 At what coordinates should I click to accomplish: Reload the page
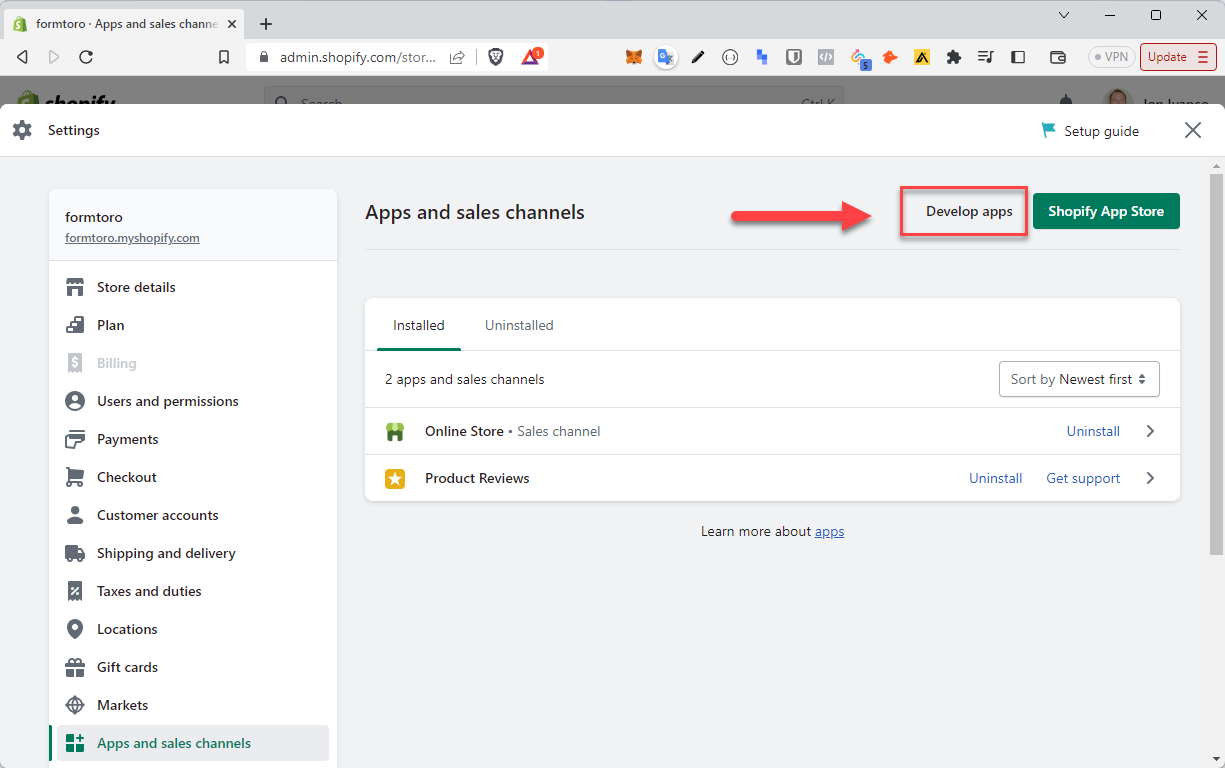pyautogui.click(x=86, y=57)
